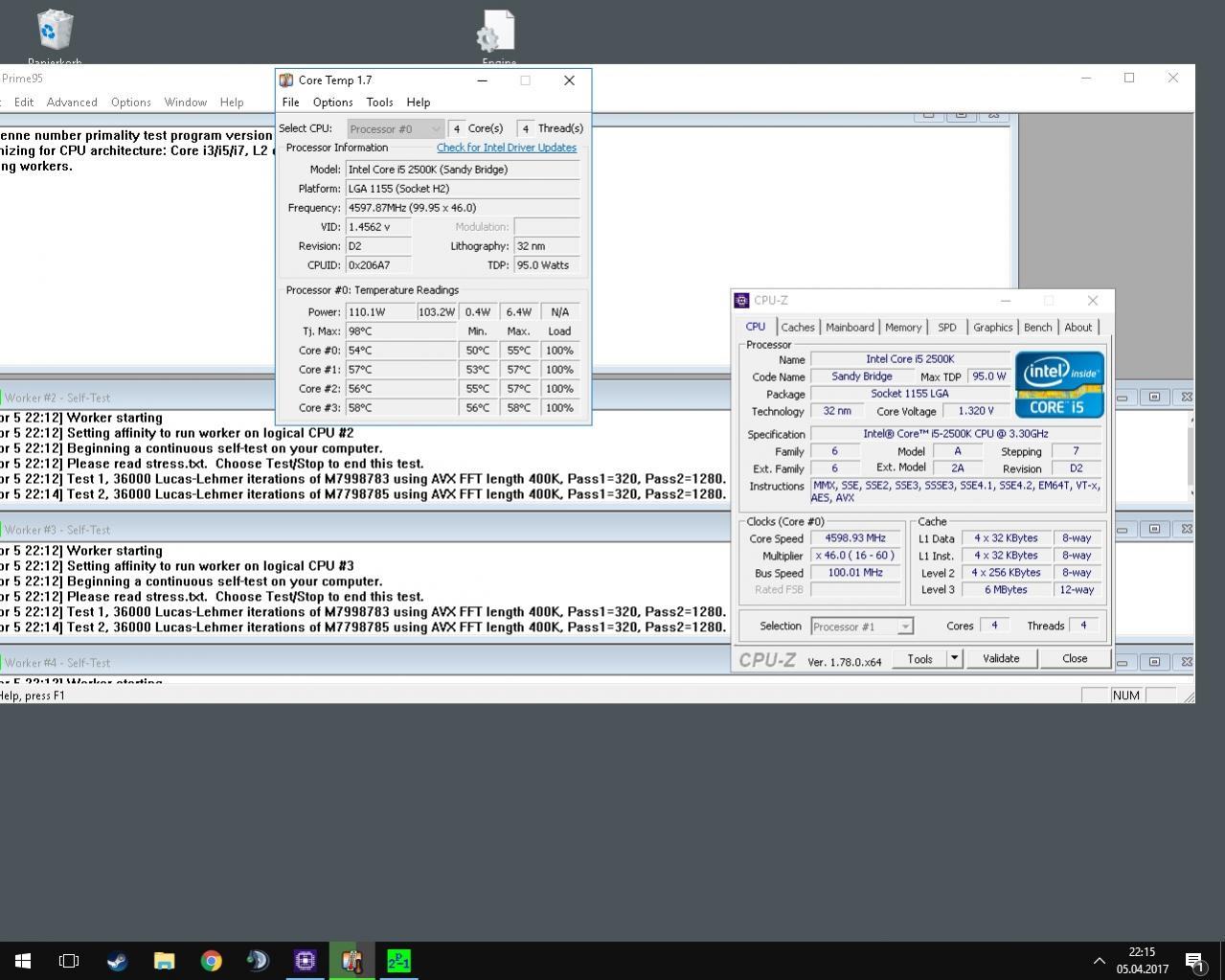This screenshot has height=980, width=1225.
Task: Click the Tools button in CPU-Z
Action: click(x=919, y=659)
